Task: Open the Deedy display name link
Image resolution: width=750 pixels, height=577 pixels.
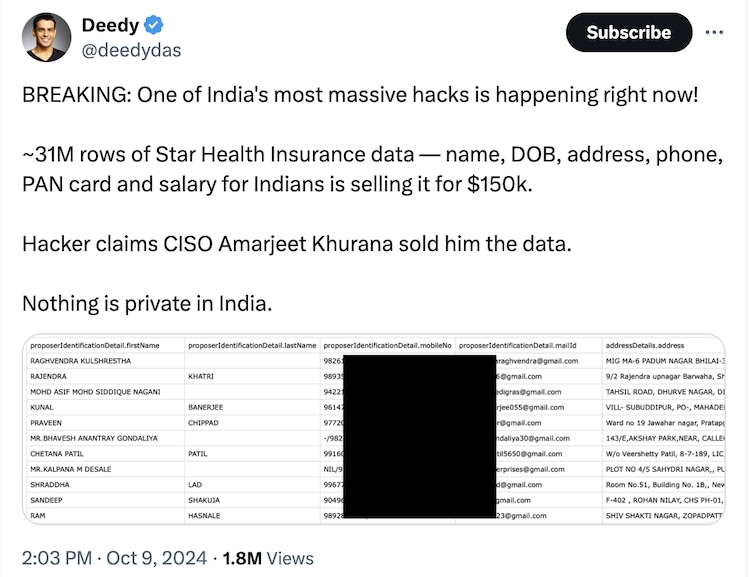Action: (x=110, y=25)
